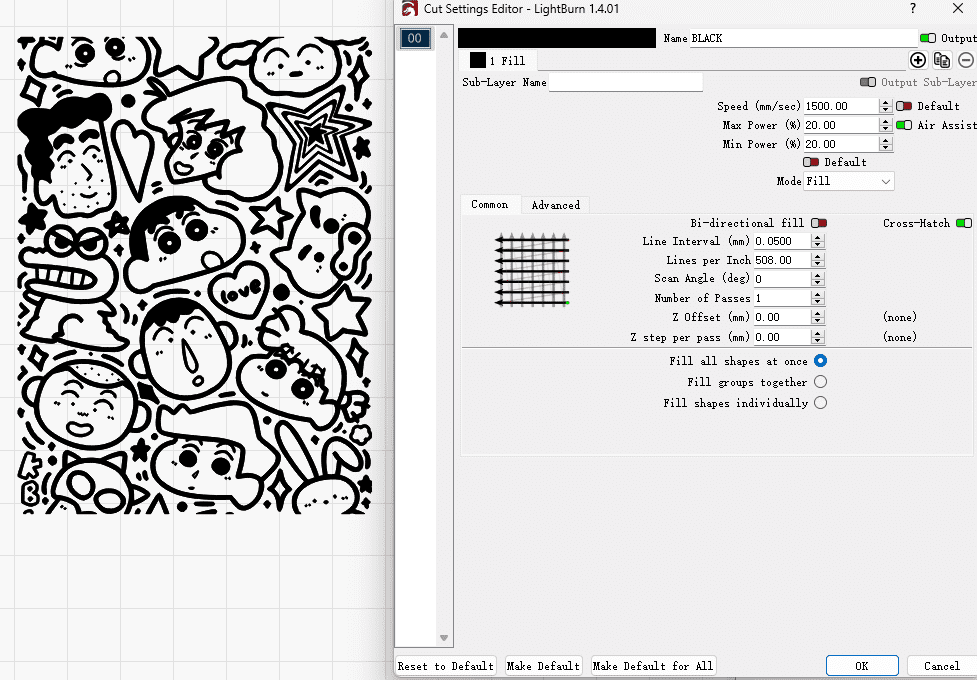Viewport: 977px width, 680px height.
Task: Click the black swatch on Fill tab
Action: (x=477, y=60)
